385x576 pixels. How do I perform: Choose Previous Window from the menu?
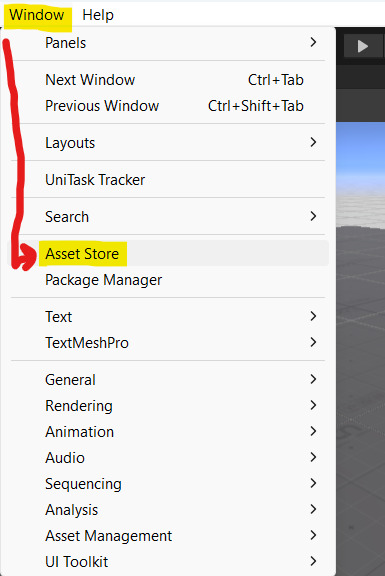[x=168, y=106]
